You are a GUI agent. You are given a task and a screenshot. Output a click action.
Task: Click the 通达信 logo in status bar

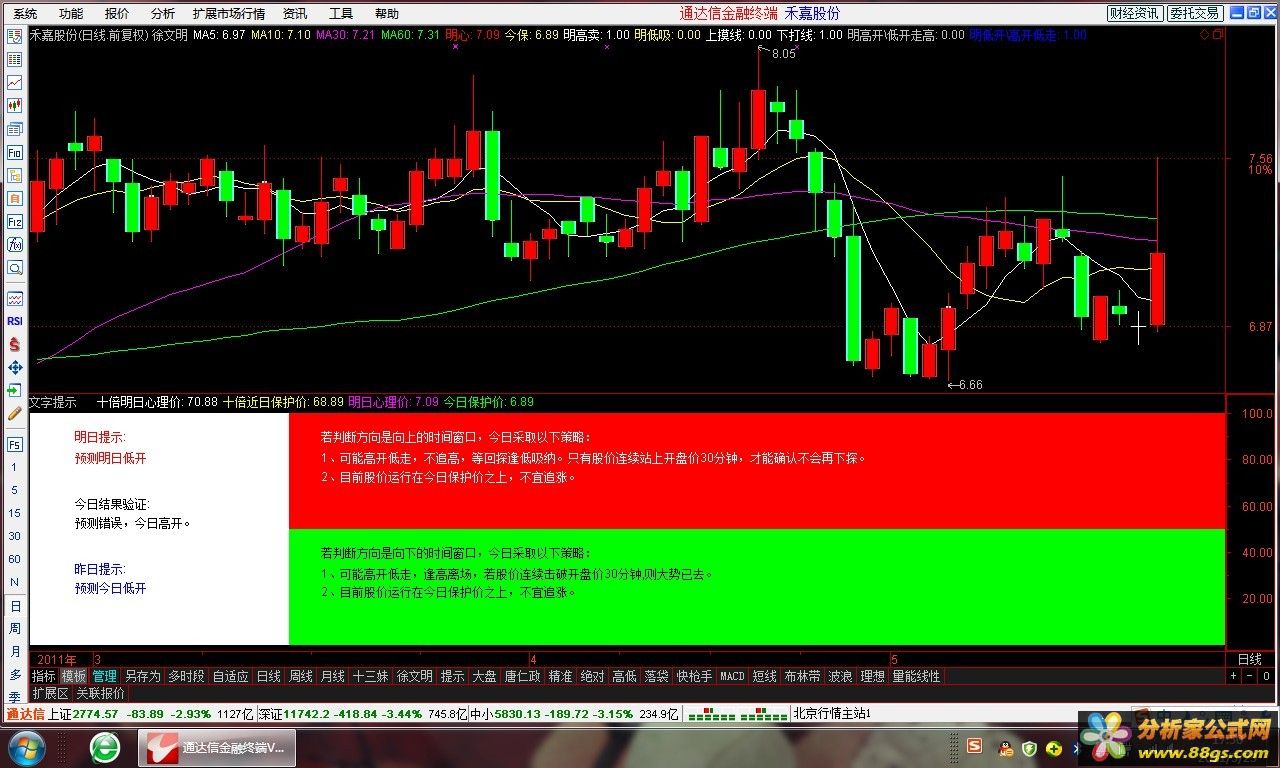25,714
